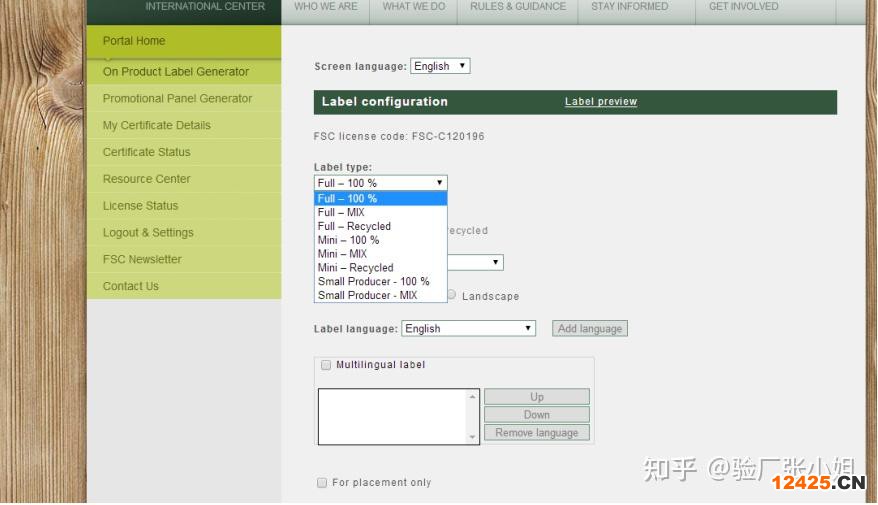The image size is (878, 505).
Task: Open the WHAT WE DO menu
Action: click(414, 7)
